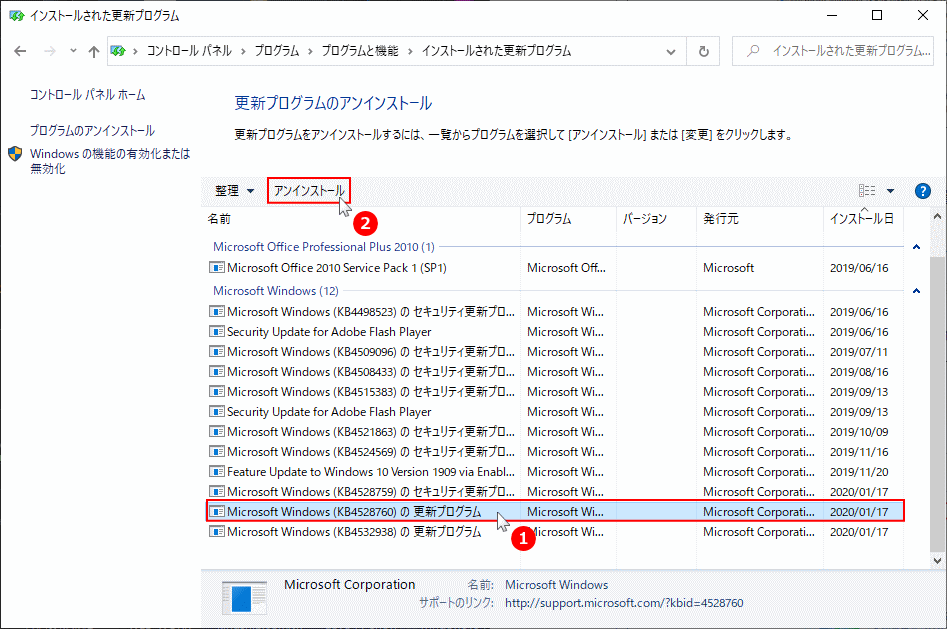Screen dimensions: 947x629
Task: Click the icon of KB4528760 update
Action: coord(216,511)
